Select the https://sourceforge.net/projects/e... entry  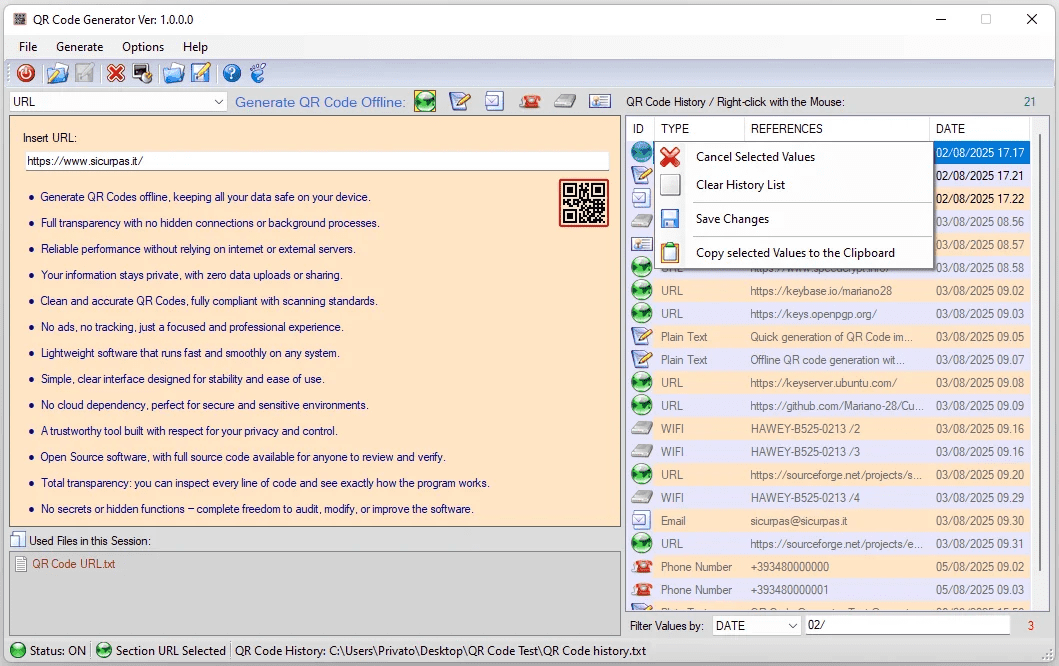[x=835, y=543]
